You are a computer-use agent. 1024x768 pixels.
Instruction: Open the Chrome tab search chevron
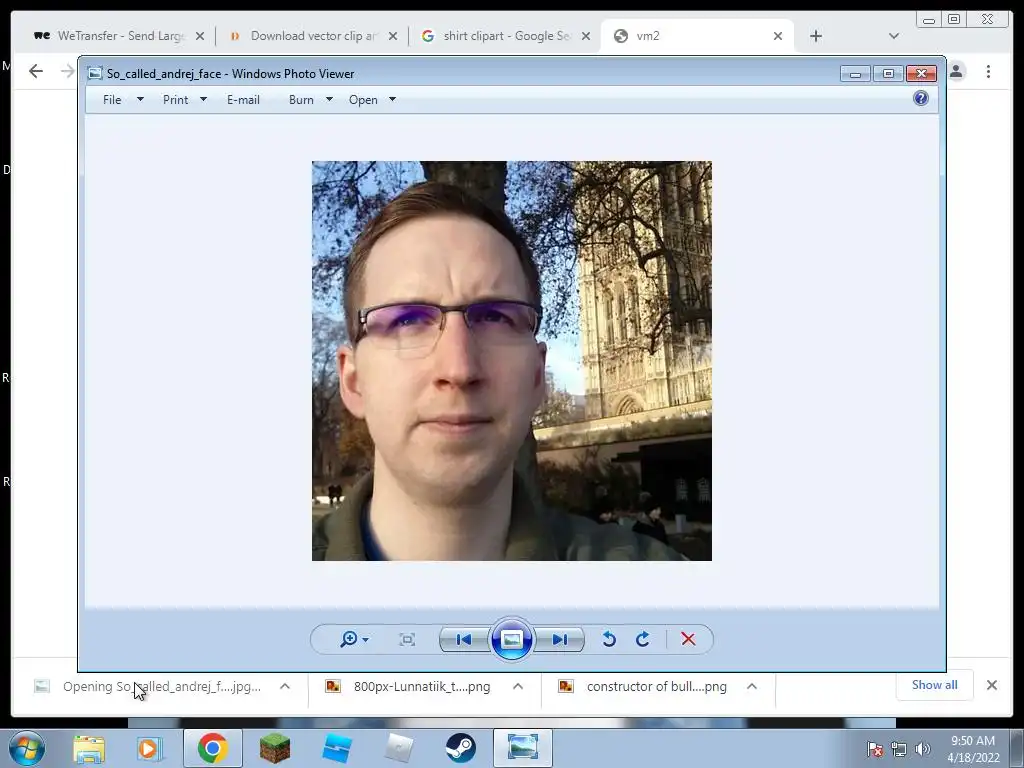tap(894, 37)
